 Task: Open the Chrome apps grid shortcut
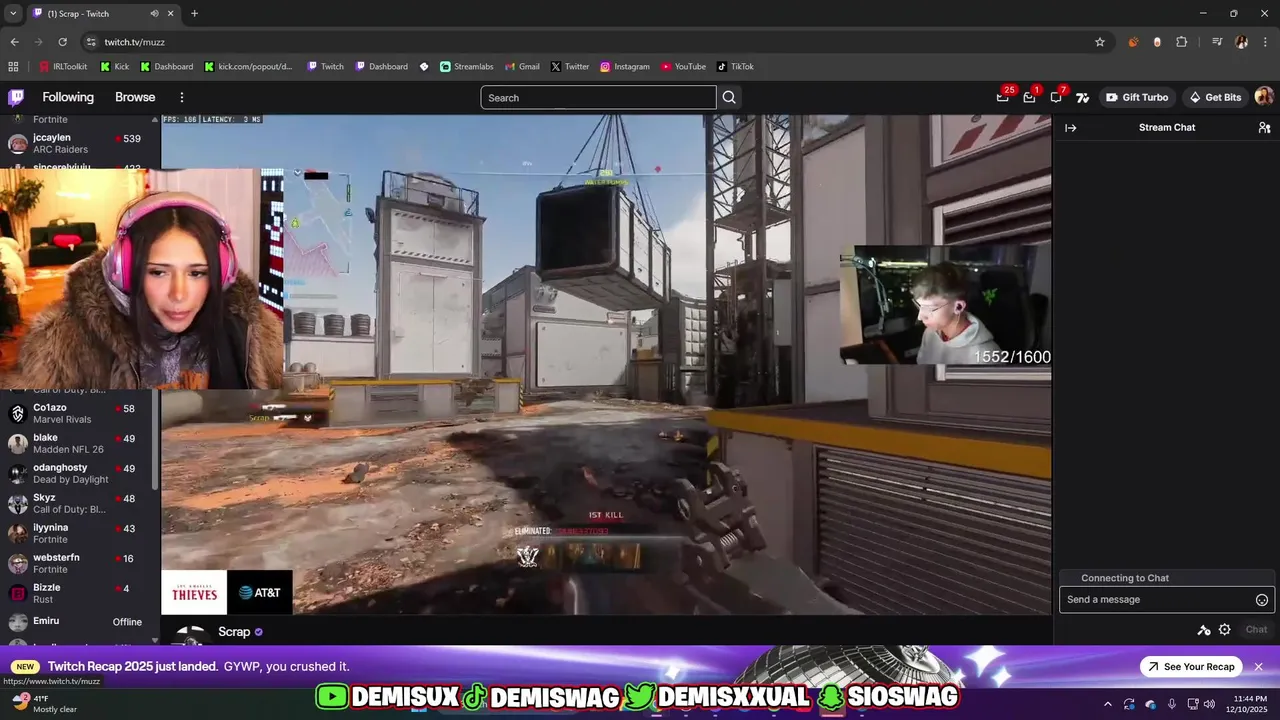click(x=13, y=67)
